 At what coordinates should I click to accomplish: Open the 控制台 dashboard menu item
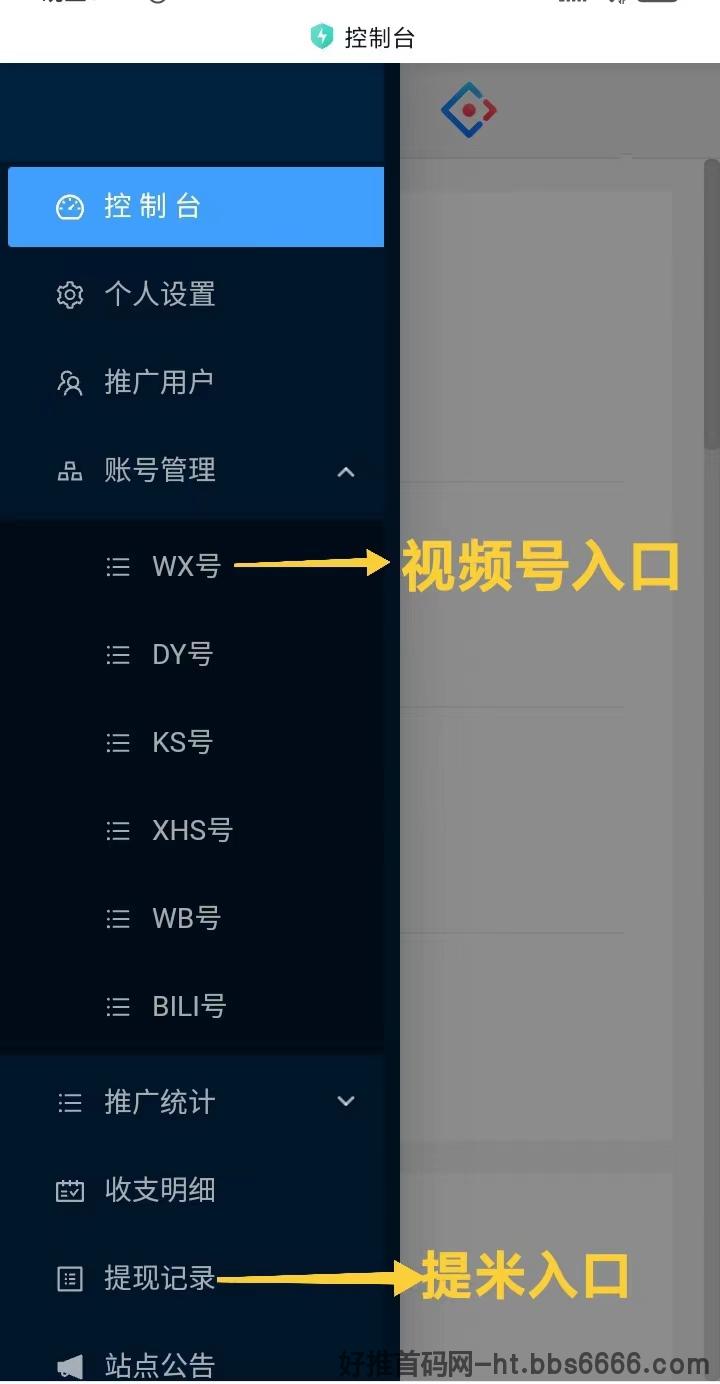[x=196, y=207]
